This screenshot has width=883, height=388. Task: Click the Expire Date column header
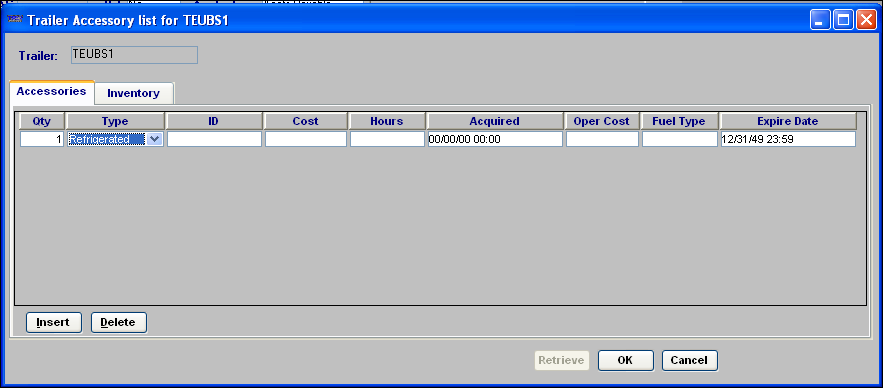pos(788,122)
